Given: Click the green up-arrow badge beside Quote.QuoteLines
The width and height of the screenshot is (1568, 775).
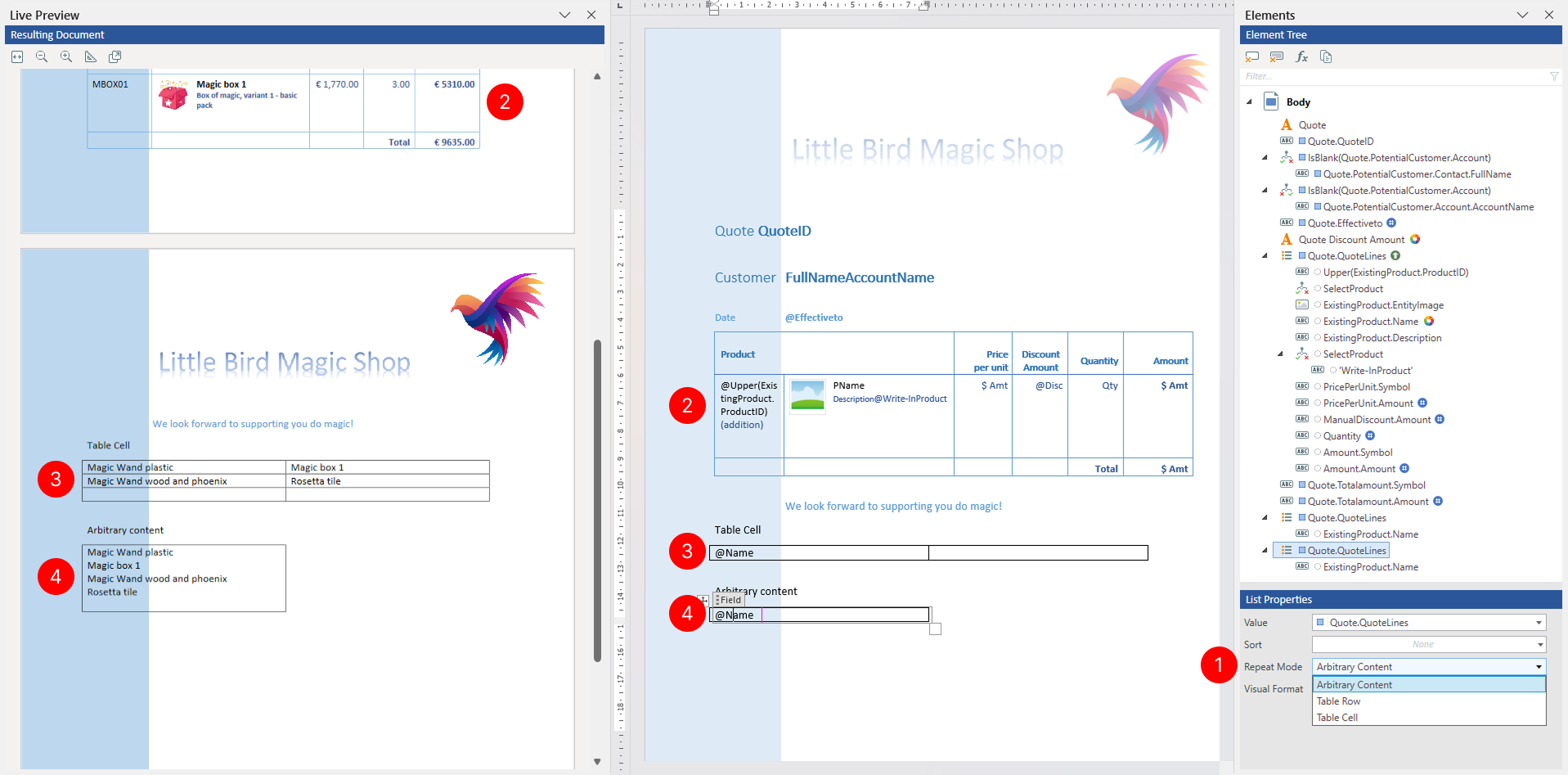Looking at the screenshot, I should coord(1395,255).
